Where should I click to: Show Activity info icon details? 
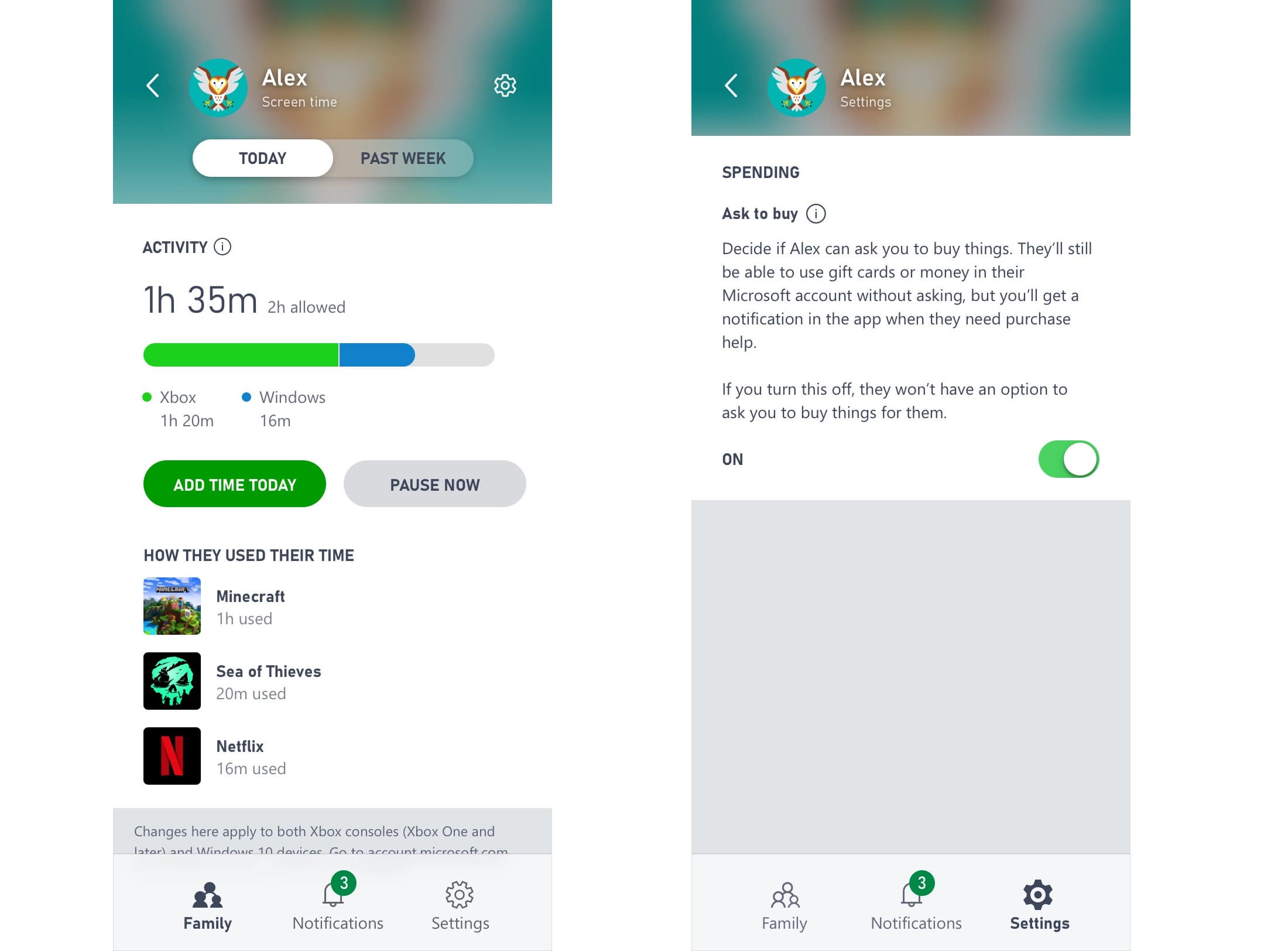coord(222,247)
